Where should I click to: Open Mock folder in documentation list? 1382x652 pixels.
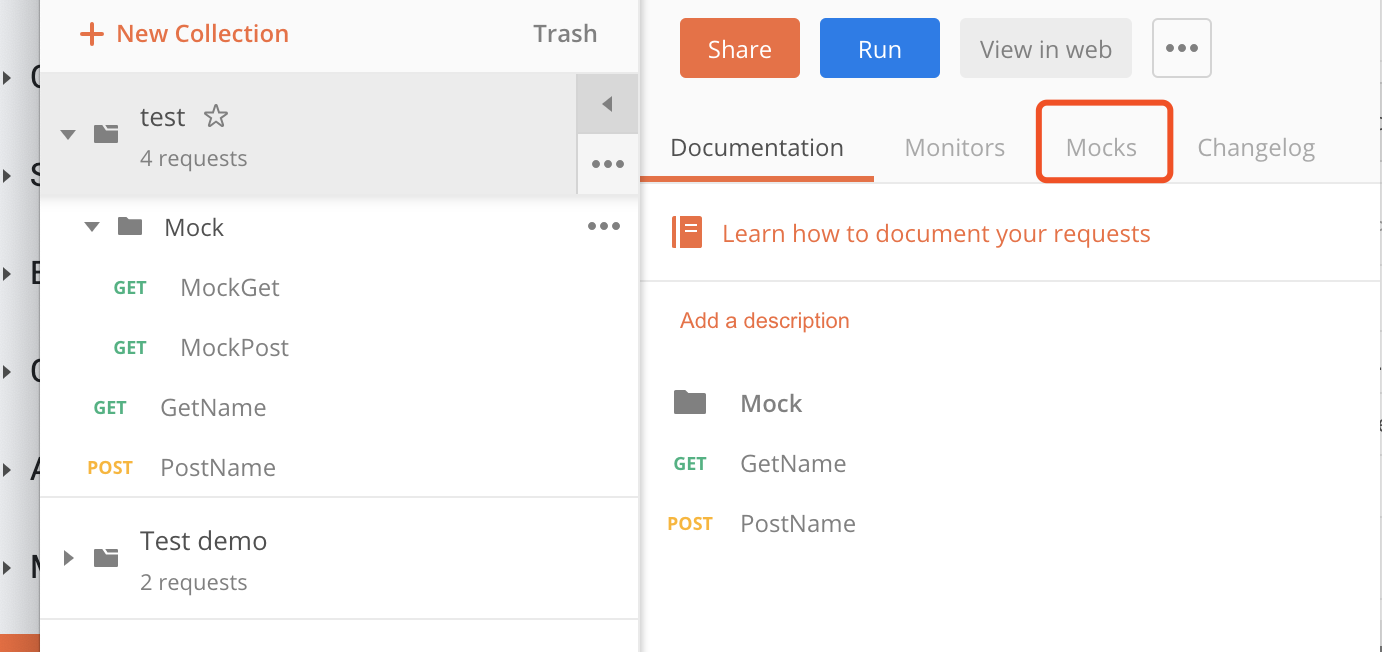coord(771,404)
